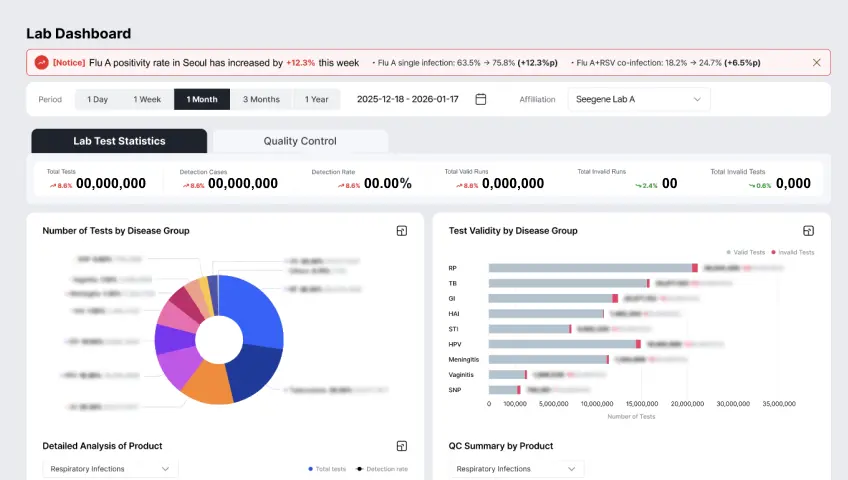Click the 2025-12-18 - 2026-01-17 date field
Viewport: 848px width, 480px height.
[408, 99]
